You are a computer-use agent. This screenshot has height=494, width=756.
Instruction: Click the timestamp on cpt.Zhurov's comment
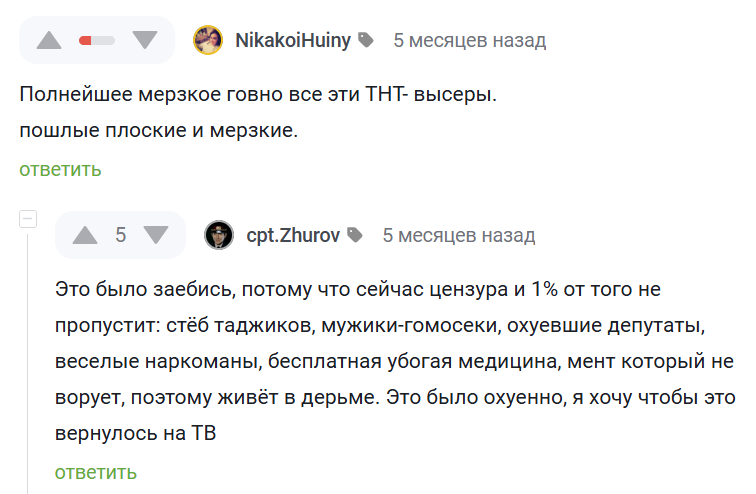pyautogui.click(x=459, y=235)
